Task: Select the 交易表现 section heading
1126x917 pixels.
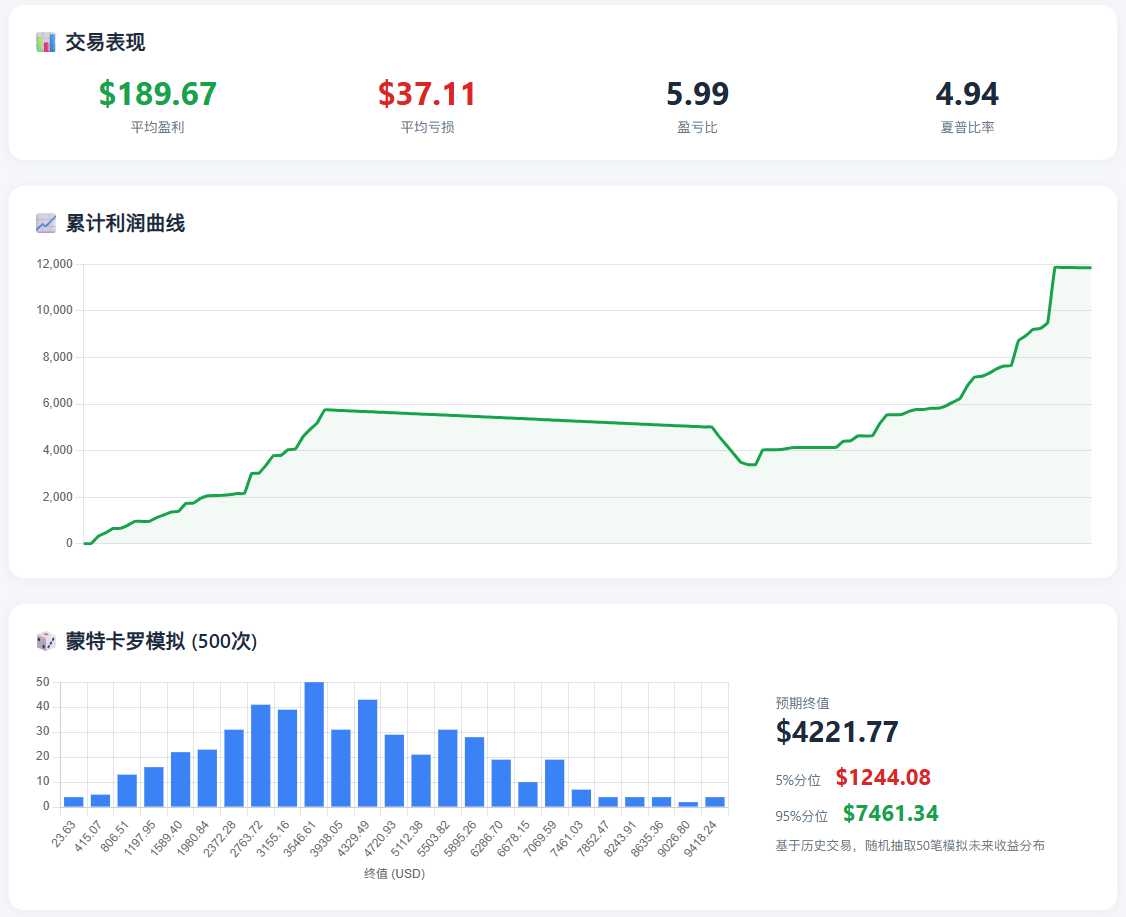Action: [105, 42]
